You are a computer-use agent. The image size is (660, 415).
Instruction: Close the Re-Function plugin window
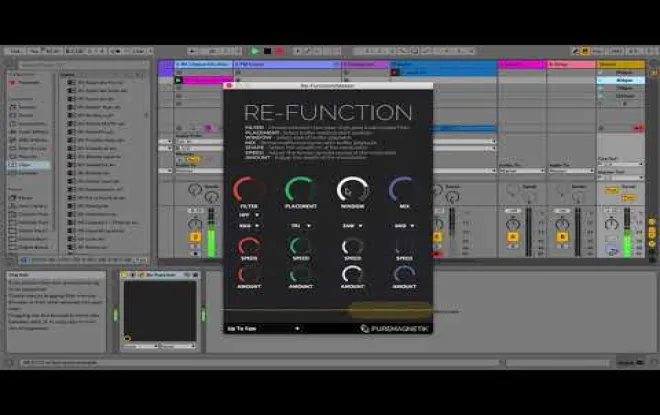click(229, 85)
